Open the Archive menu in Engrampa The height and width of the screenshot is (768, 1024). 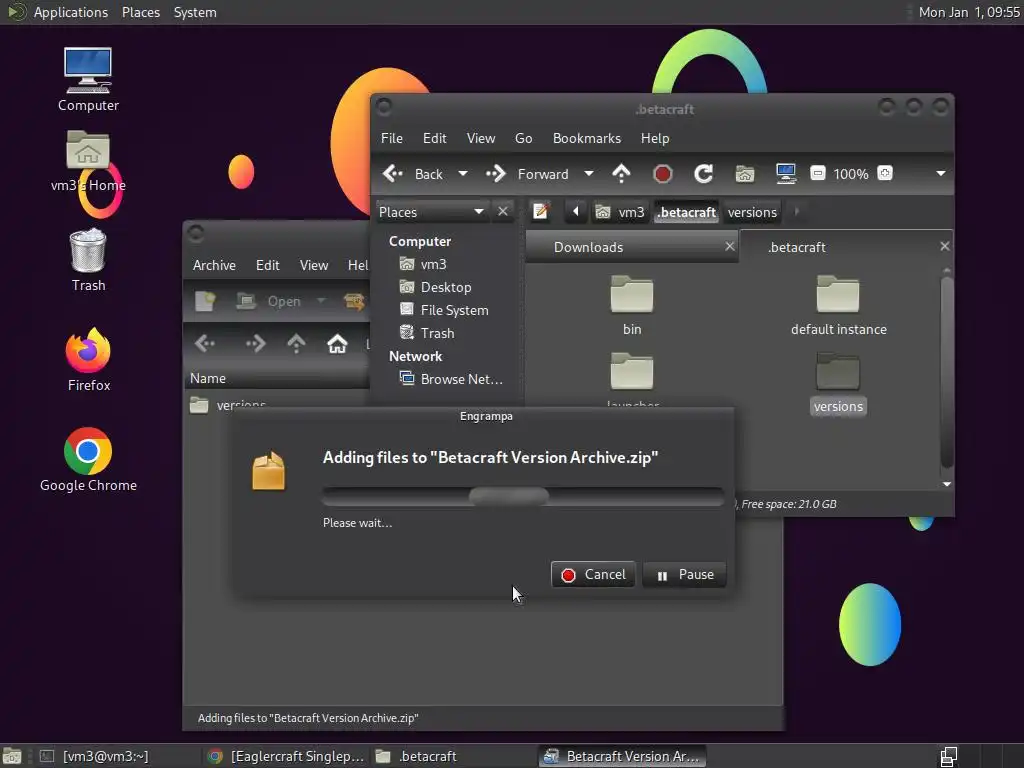[214, 265]
